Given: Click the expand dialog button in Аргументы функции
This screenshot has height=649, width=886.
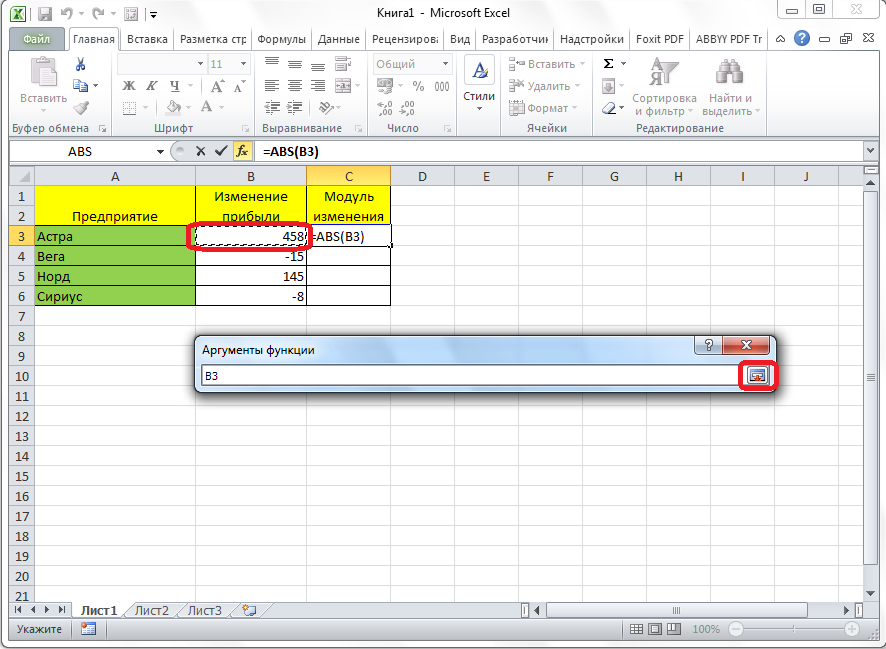Looking at the screenshot, I should (758, 375).
